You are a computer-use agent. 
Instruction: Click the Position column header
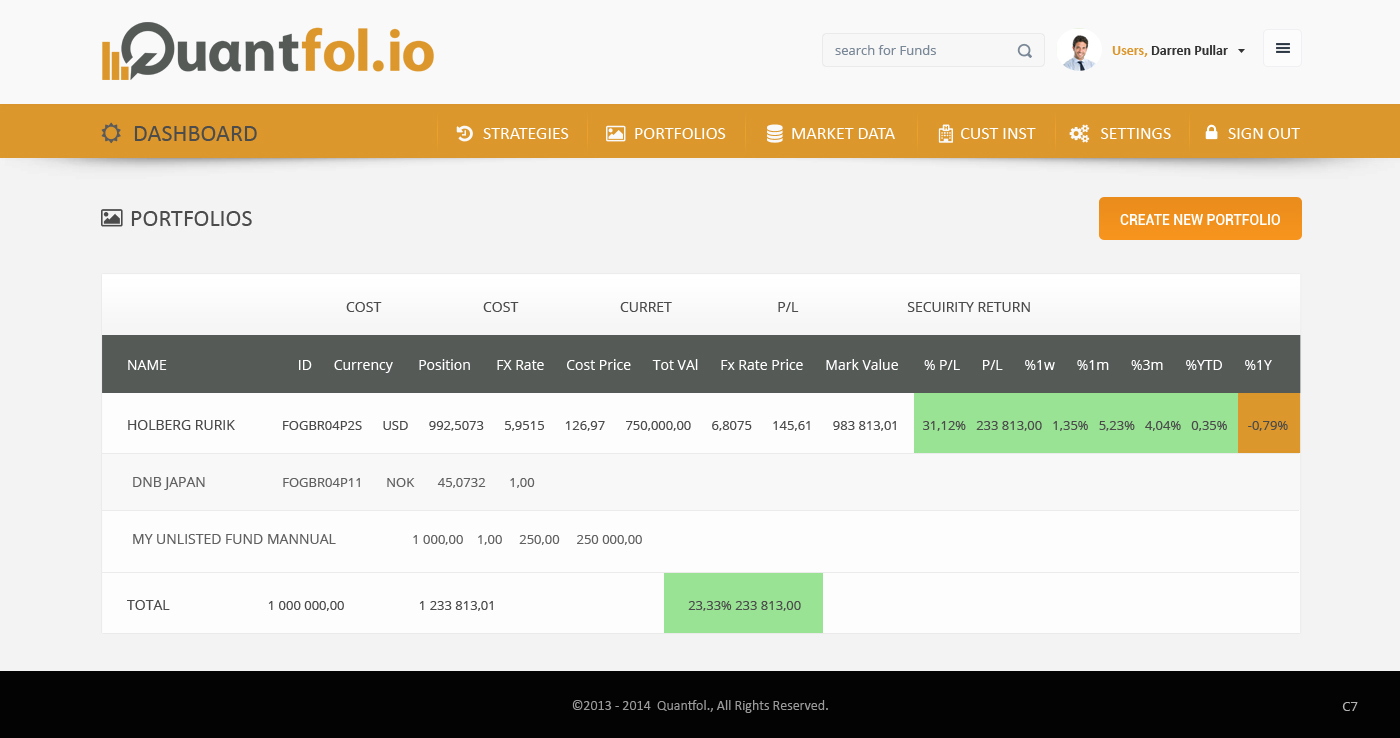[x=444, y=365]
